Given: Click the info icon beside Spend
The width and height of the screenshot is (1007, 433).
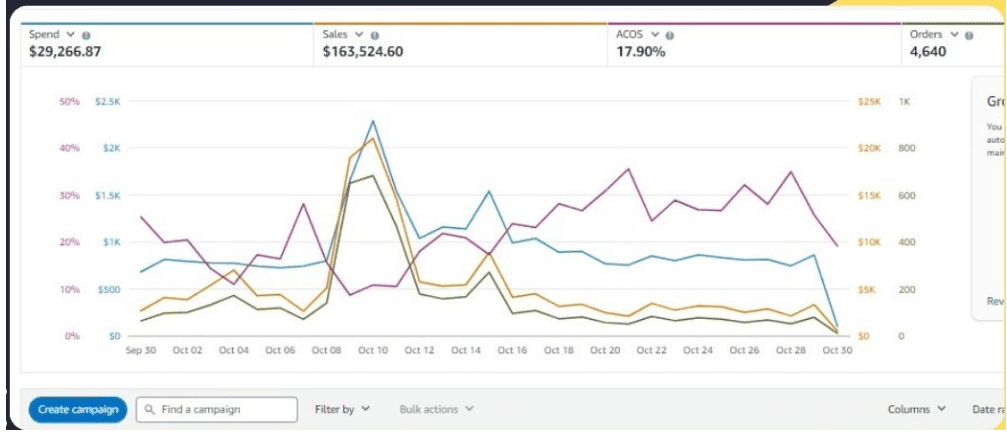Looking at the screenshot, I should pyautogui.click(x=87, y=35).
